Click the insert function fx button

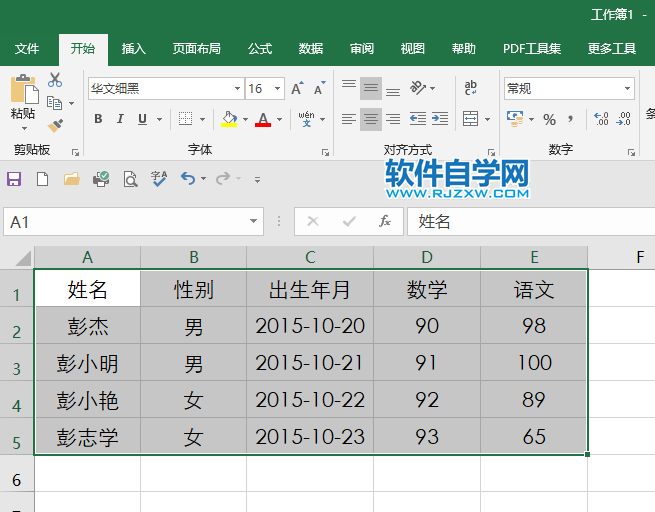[385, 221]
